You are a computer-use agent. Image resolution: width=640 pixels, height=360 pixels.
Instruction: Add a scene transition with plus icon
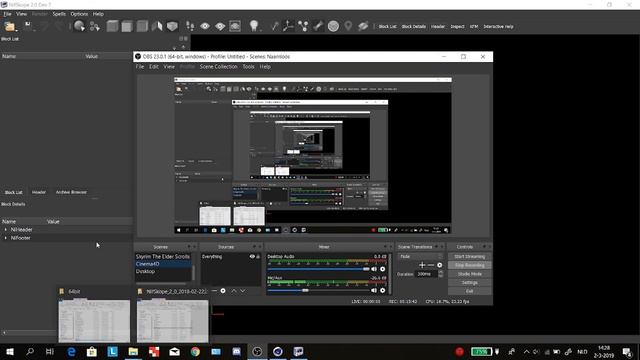tap(422, 265)
